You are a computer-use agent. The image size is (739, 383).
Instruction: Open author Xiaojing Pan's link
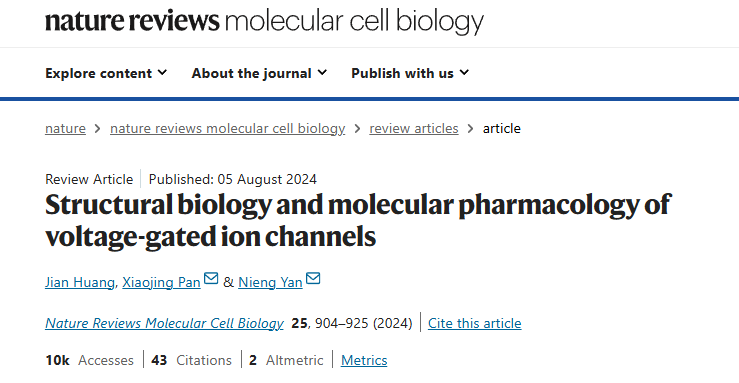pos(162,282)
